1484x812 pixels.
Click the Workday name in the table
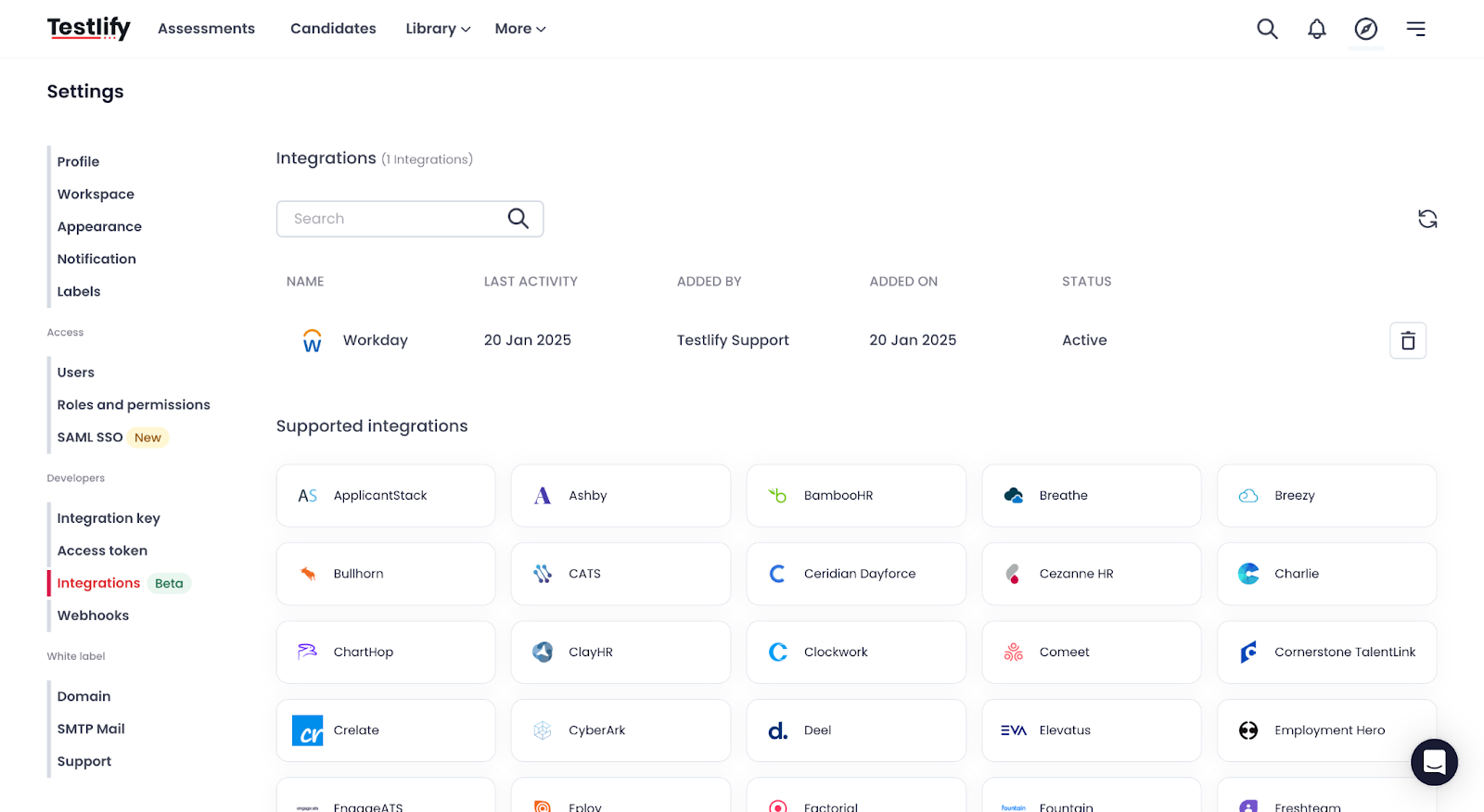tap(376, 340)
